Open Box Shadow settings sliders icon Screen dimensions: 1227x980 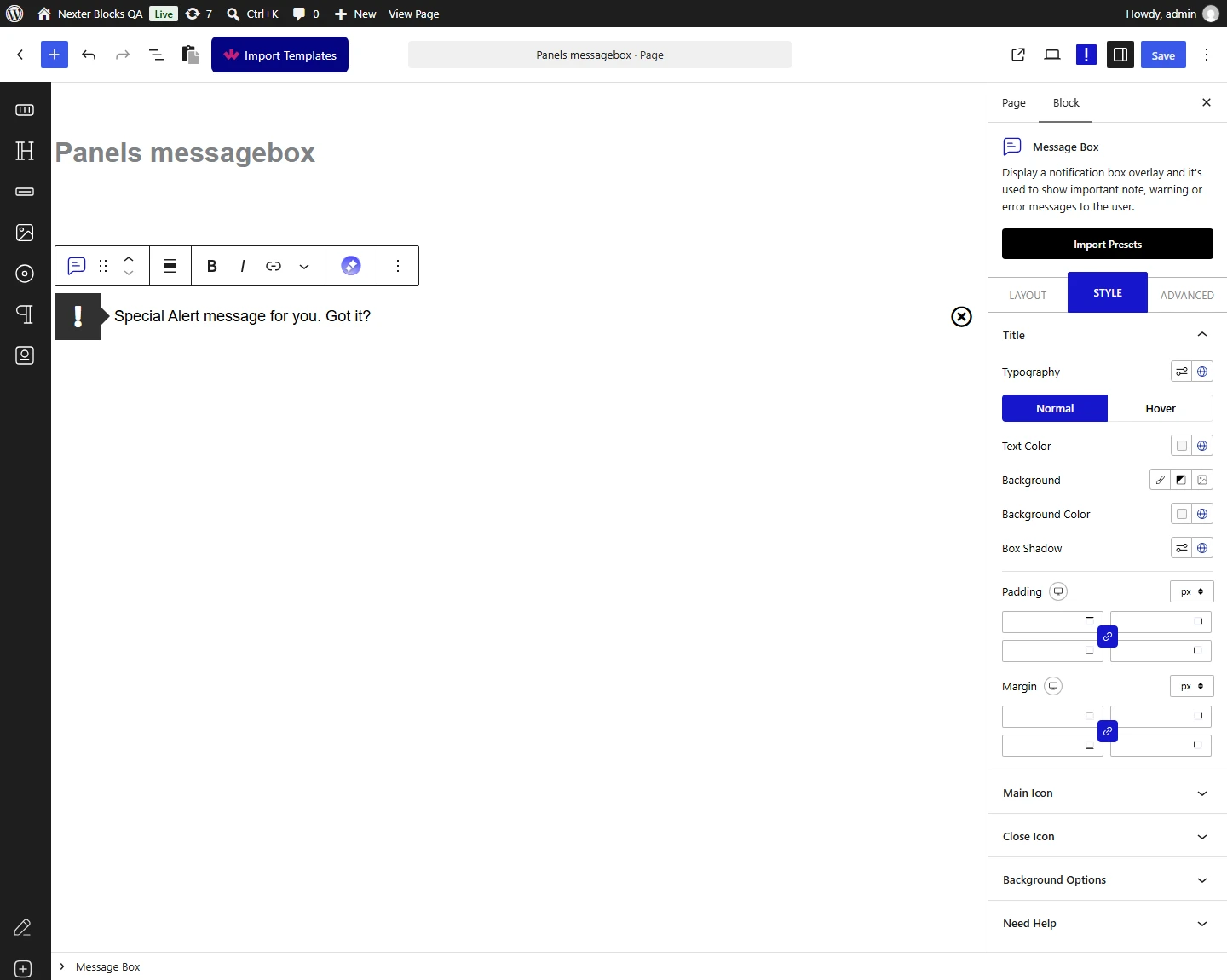tap(1181, 548)
